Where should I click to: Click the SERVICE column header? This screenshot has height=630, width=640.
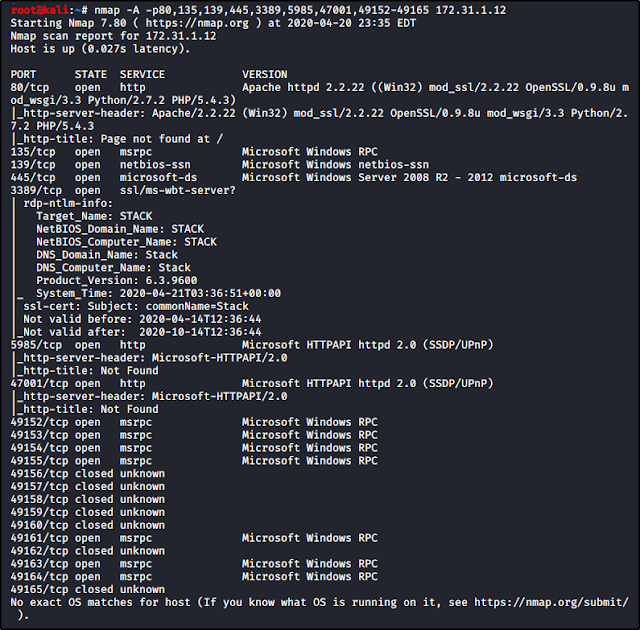[x=142, y=74]
